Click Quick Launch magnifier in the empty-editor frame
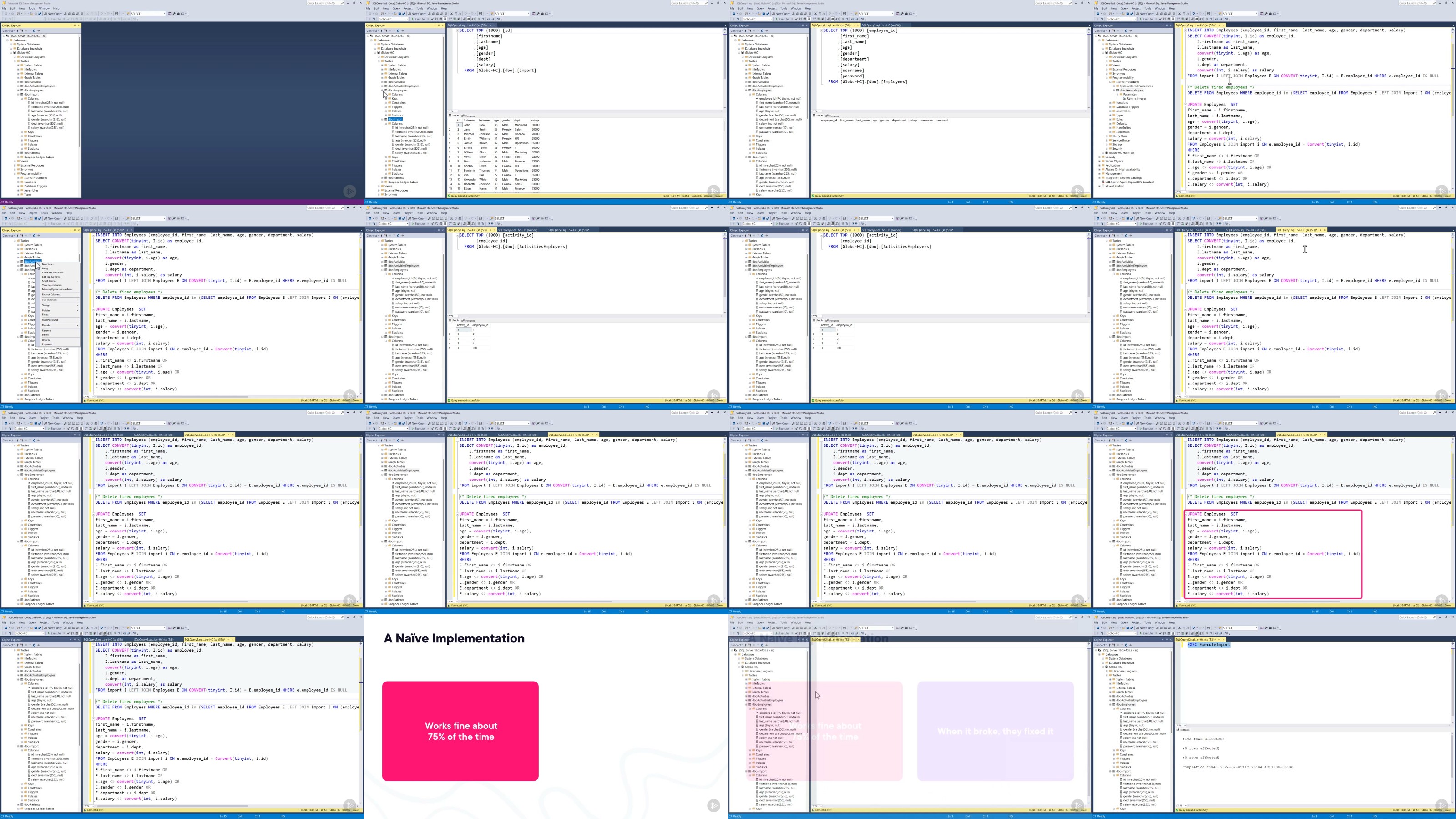Screen dimensions: 1456x819 [x=343, y=3]
